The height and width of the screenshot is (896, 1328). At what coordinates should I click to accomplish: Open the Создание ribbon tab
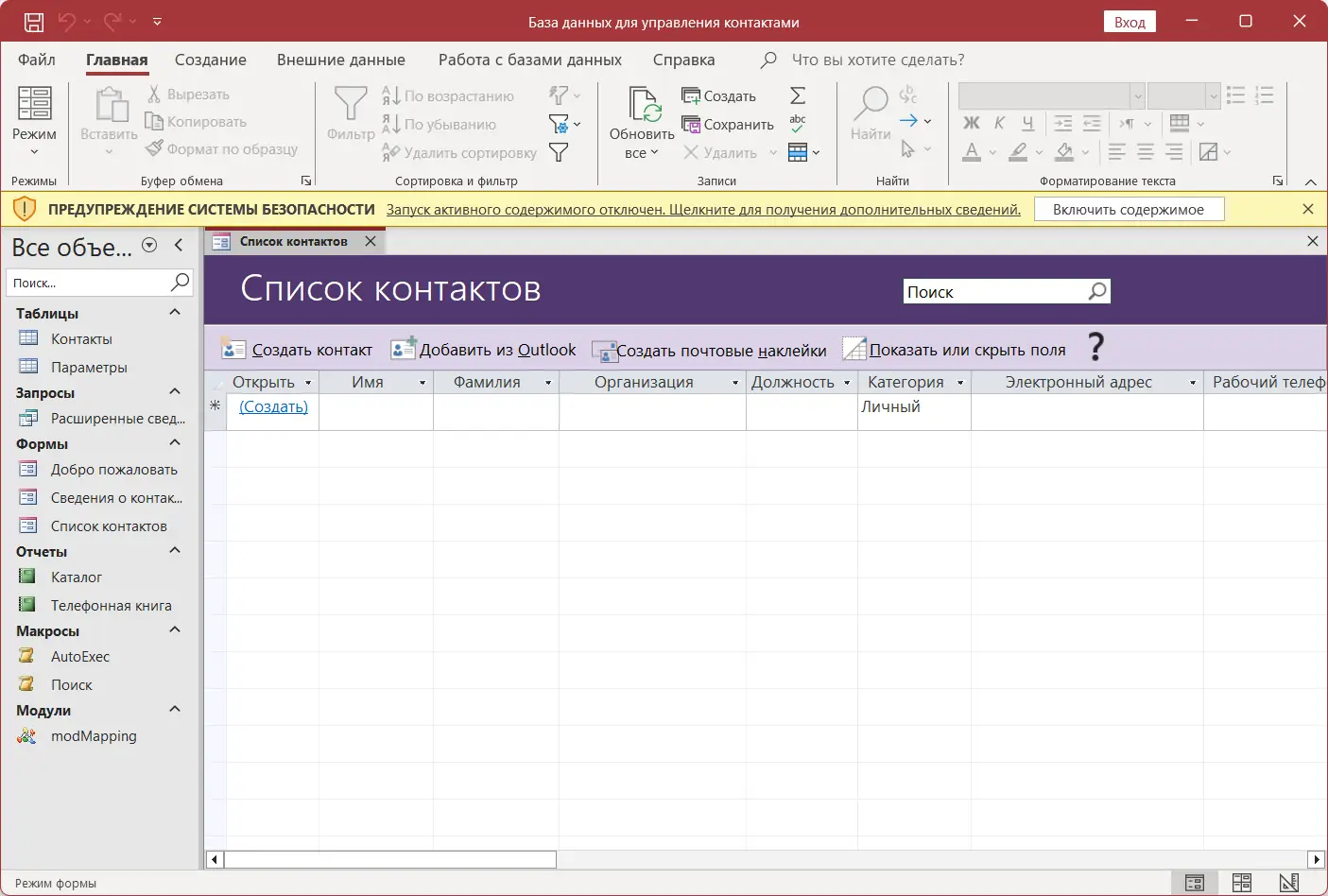pos(211,60)
